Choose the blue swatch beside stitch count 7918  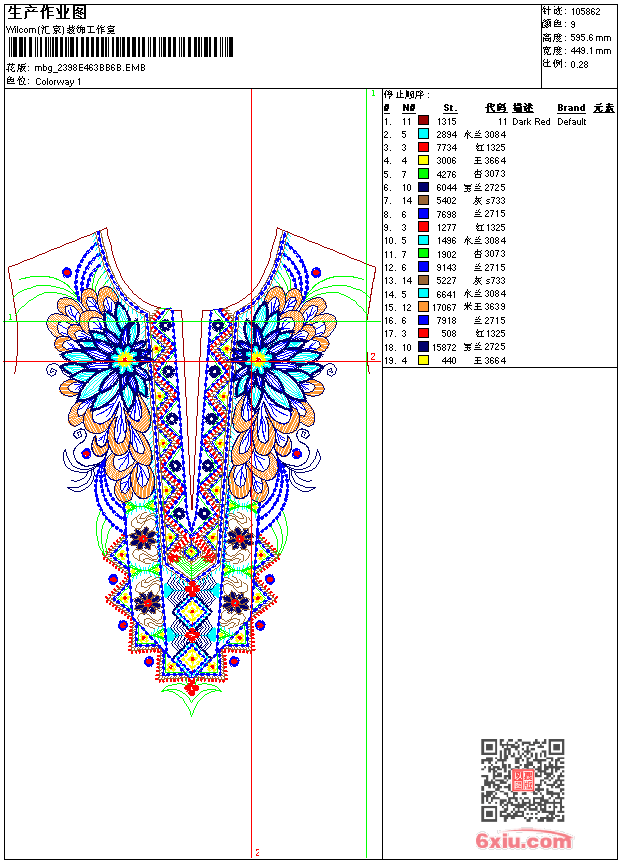tap(424, 320)
